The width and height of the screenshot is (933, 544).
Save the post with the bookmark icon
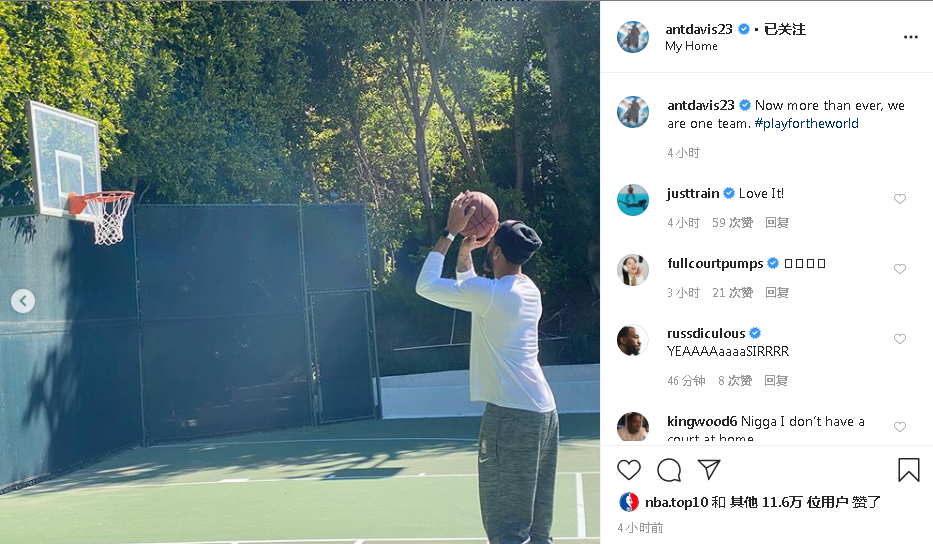pos(909,470)
